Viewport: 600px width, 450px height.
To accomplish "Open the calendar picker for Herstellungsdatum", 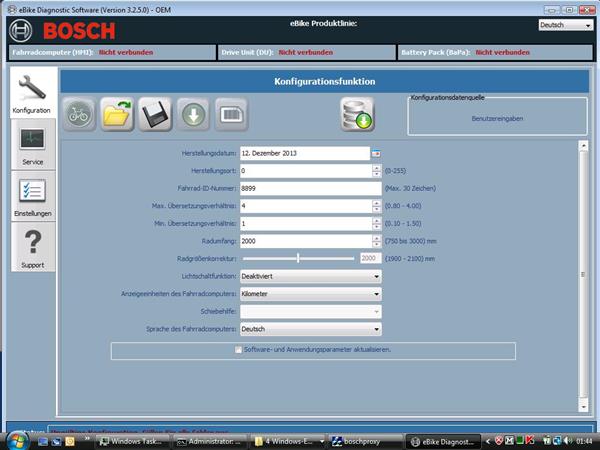I will pos(376,153).
